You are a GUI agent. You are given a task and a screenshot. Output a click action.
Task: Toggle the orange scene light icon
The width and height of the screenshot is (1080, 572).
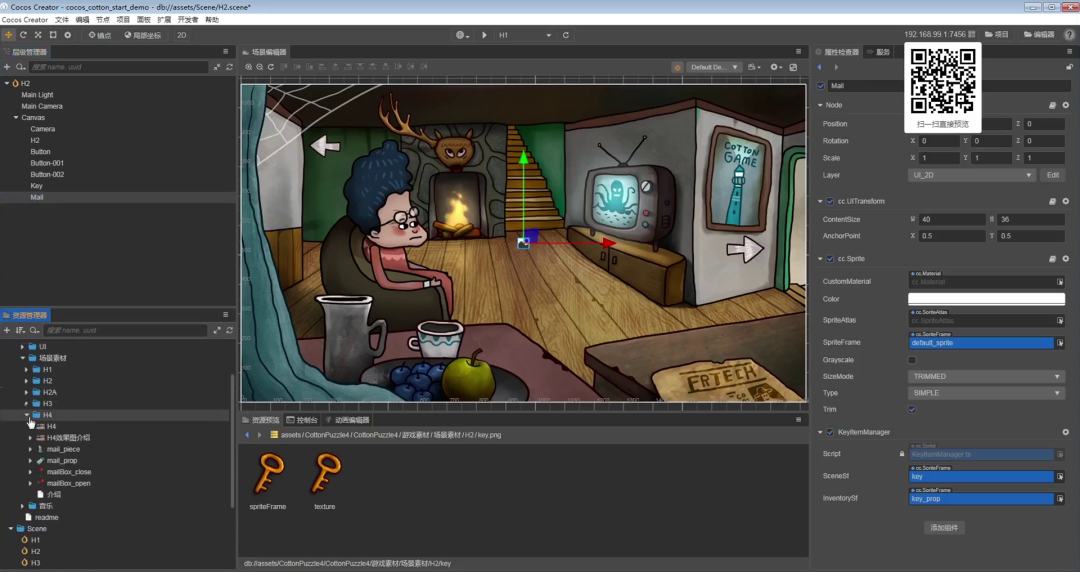pyautogui.click(x=678, y=68)
